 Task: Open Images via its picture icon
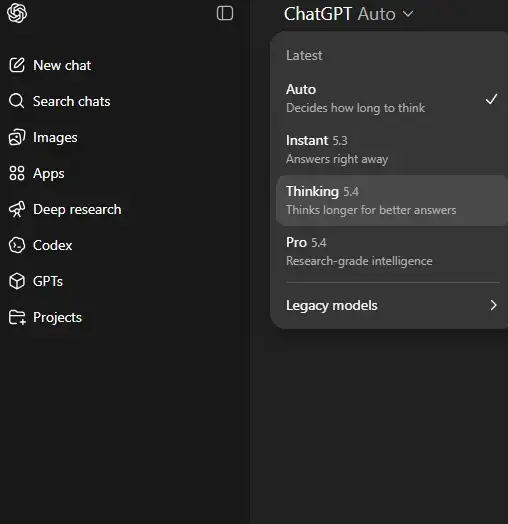17,137
